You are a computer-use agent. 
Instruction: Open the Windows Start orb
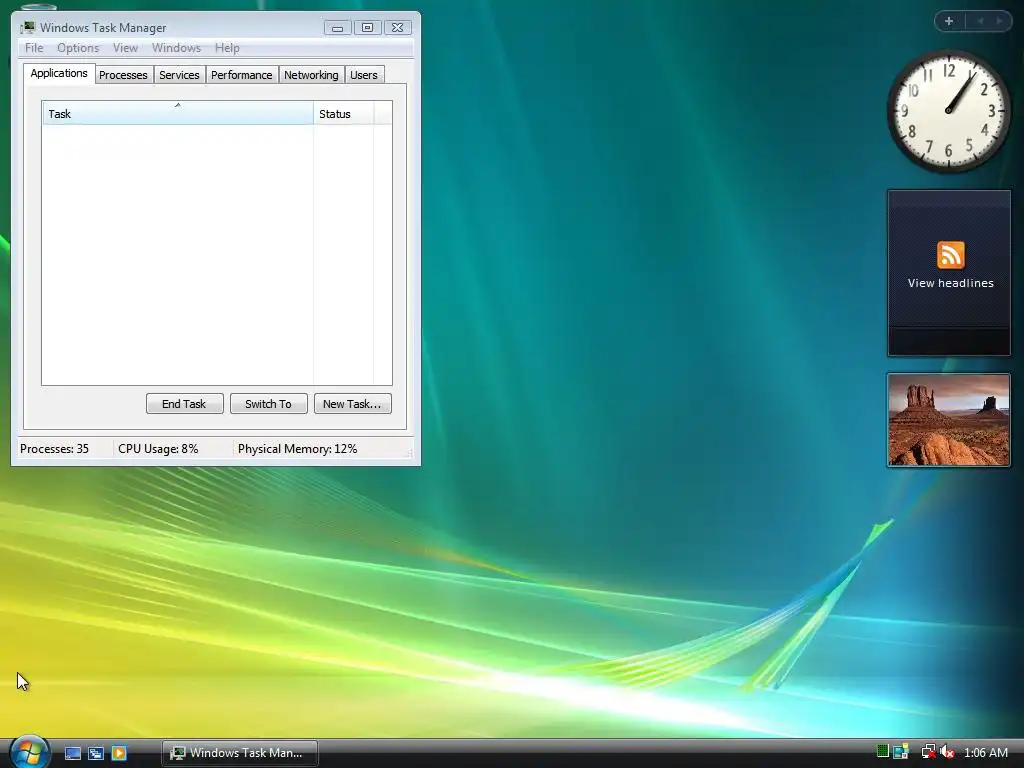coord(29,752)
